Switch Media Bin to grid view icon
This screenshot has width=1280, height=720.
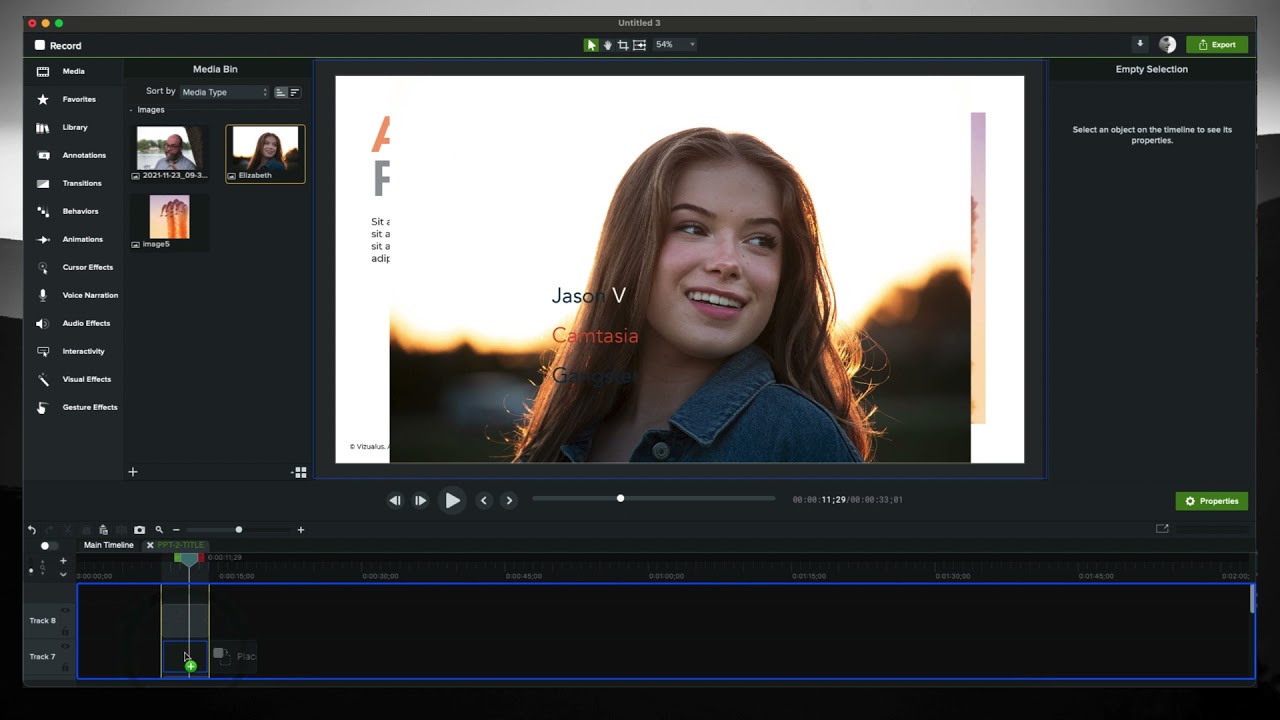pyautogui.click(x=299, y=472)
